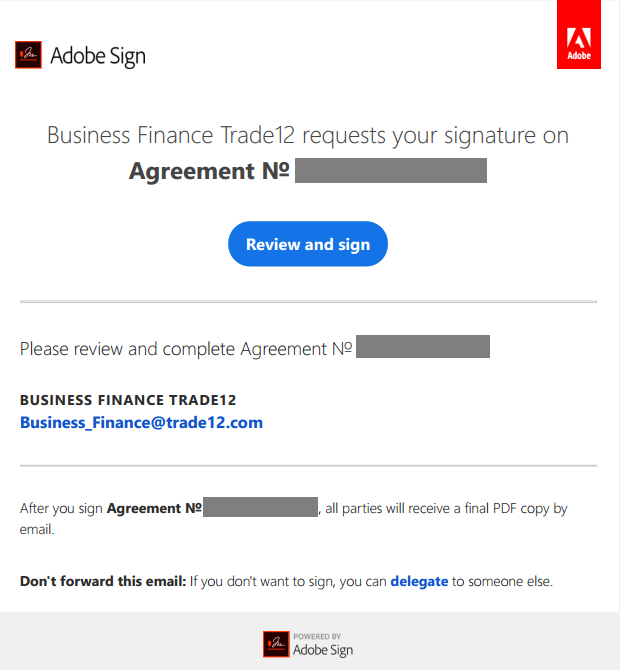Click the footer Adobe Sign signature icon
The width and height of the screenshot is (620, 670).
pyautogui.click(x=276, y=644)
